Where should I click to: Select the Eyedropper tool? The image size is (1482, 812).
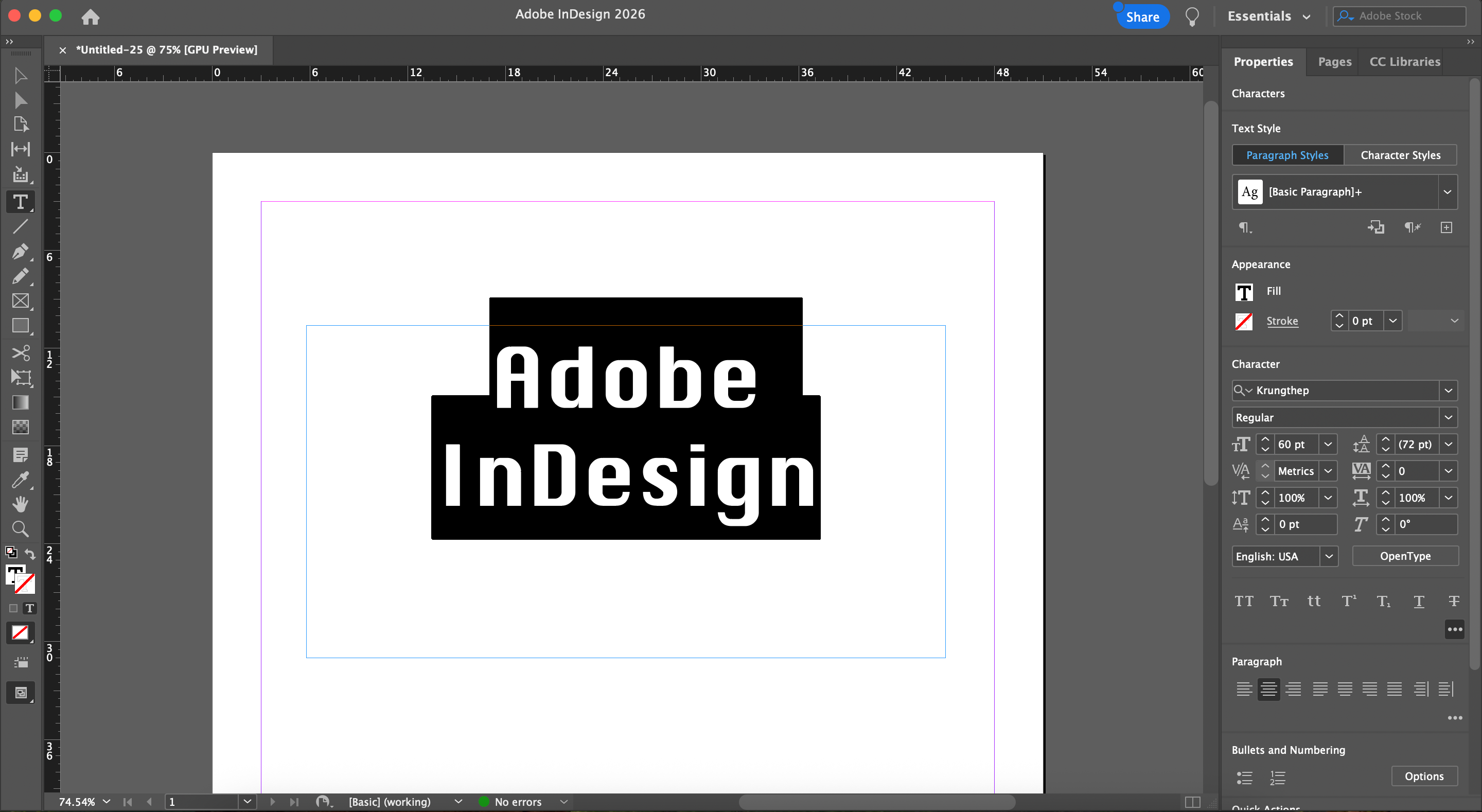(20, 480)
